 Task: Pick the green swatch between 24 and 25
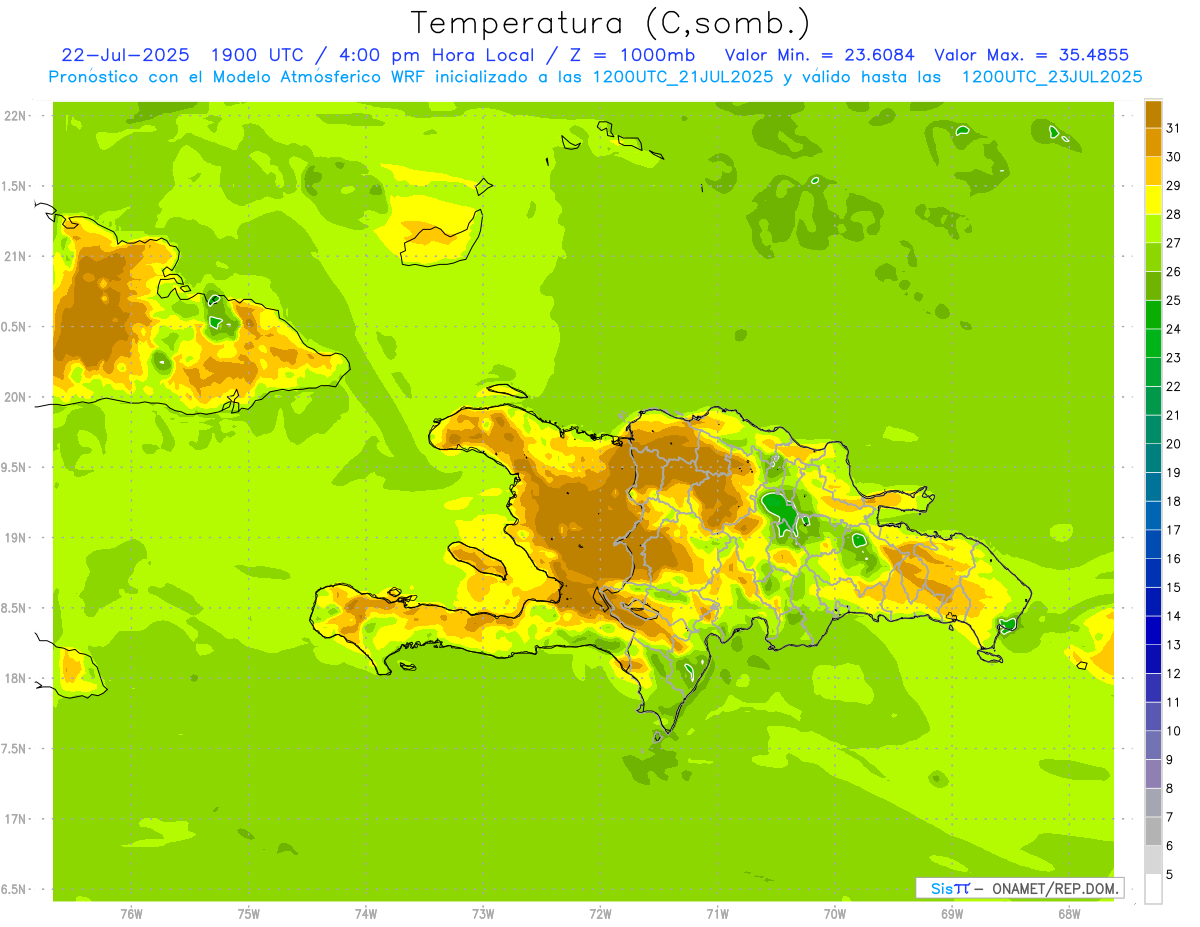pyautogui.click(x=1153, y=315)
